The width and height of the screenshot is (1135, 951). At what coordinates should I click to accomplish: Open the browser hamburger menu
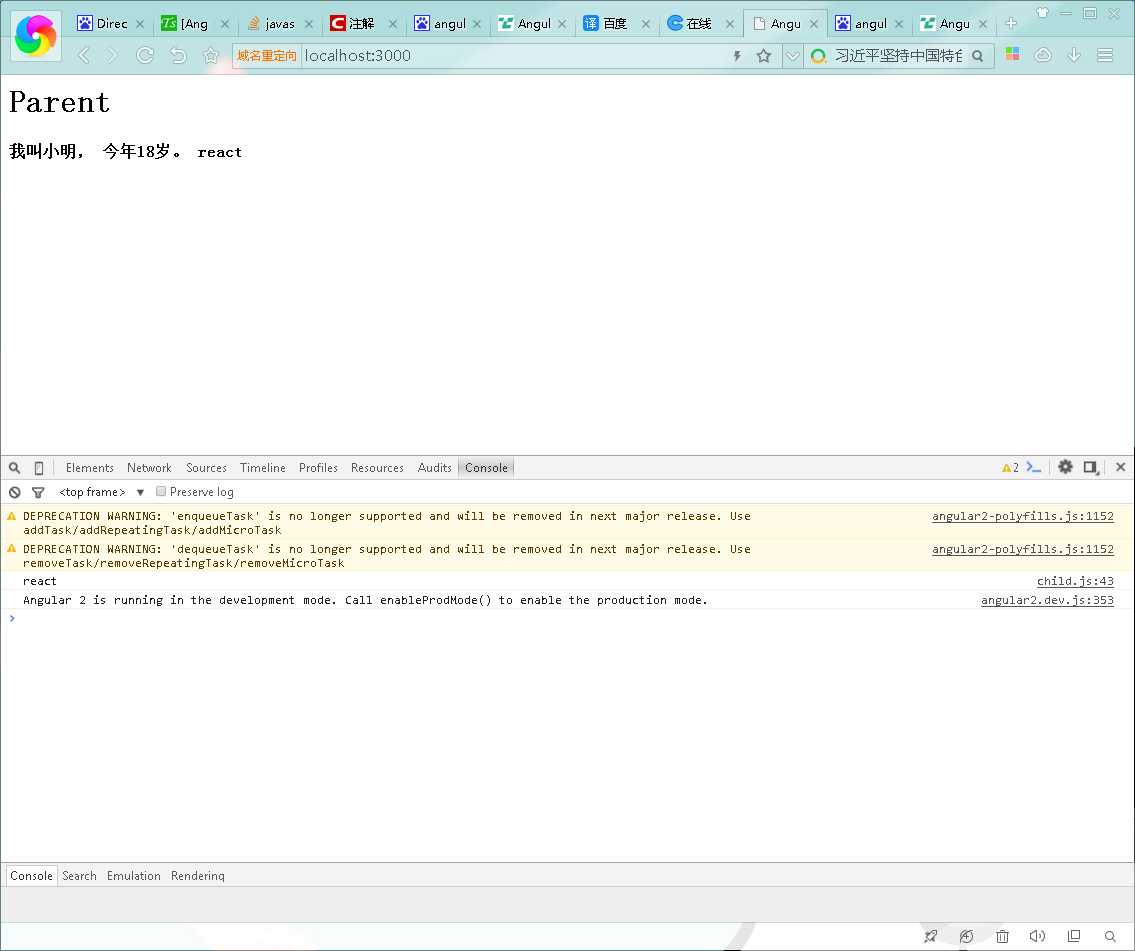pos(1105,55)
